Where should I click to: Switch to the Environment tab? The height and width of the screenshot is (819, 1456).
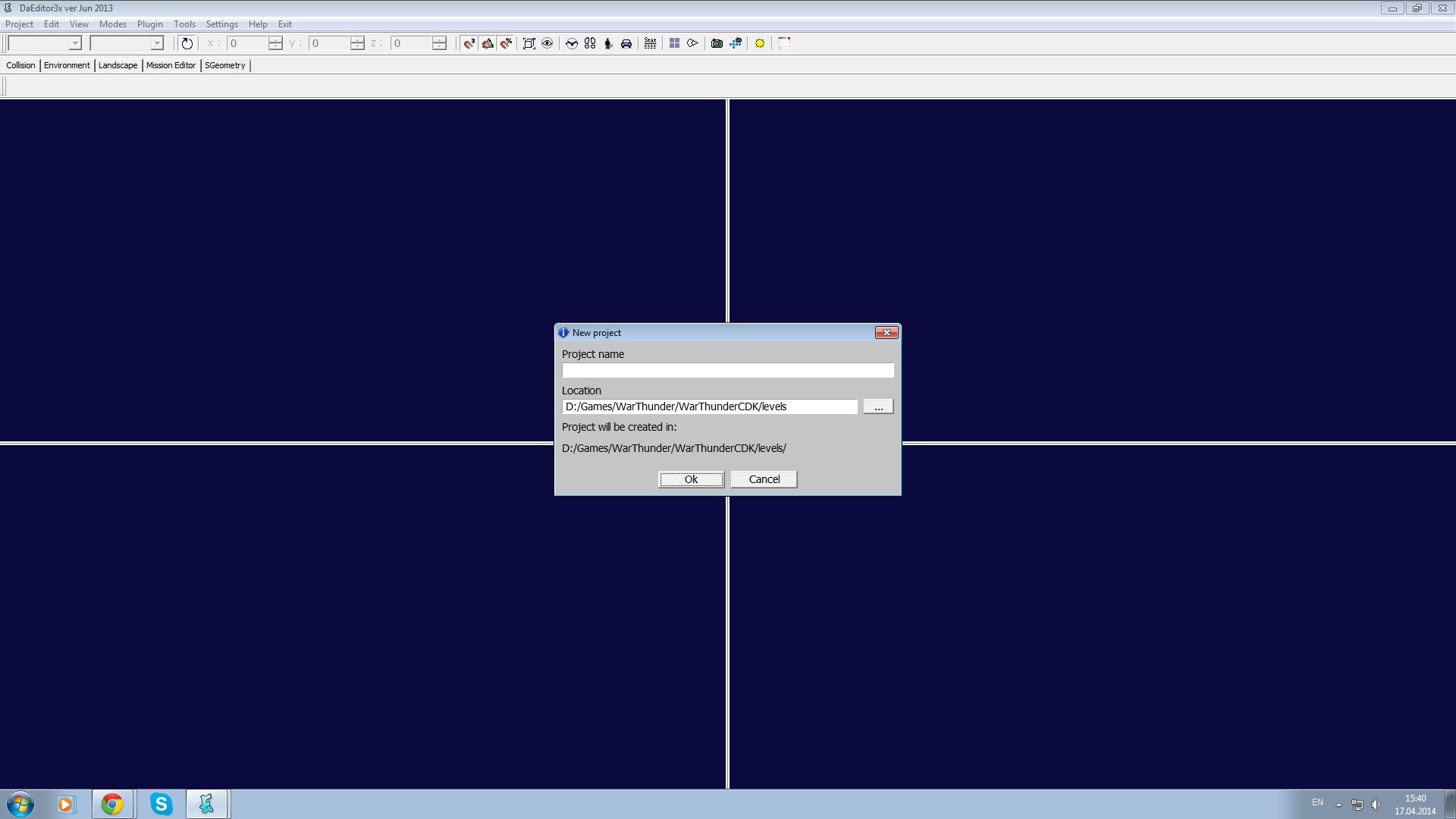(x=67, y=65)
